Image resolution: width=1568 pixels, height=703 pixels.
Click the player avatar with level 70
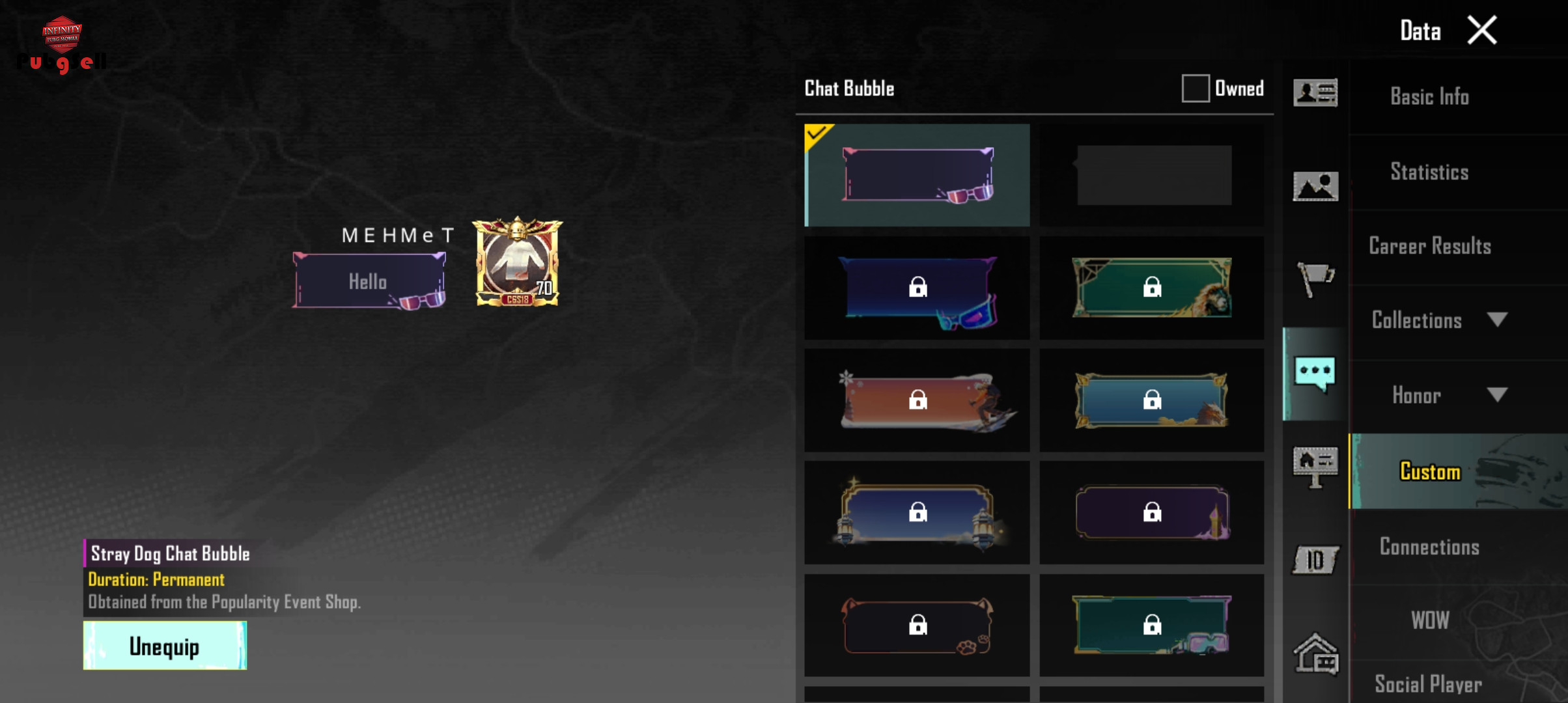point(517,262)
